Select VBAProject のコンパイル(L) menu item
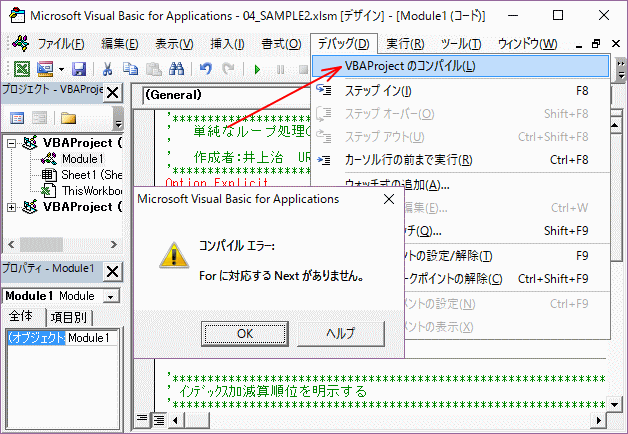This screenshot has width=628, height=434. pyautogui.click(x=461, y=66)
